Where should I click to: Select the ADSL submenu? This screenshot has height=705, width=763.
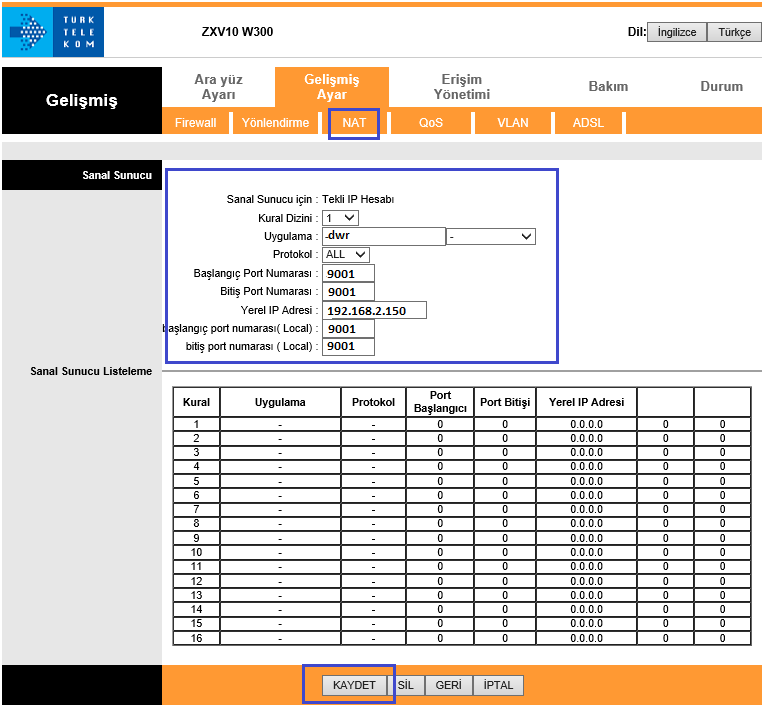click(x=588, y=123)
